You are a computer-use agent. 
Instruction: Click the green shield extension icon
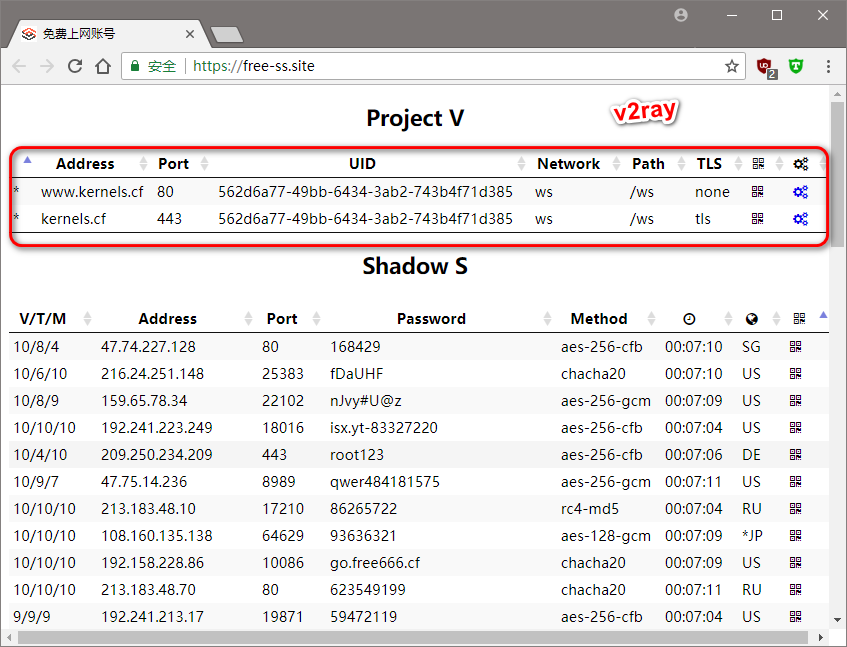[x=796, y=66]
